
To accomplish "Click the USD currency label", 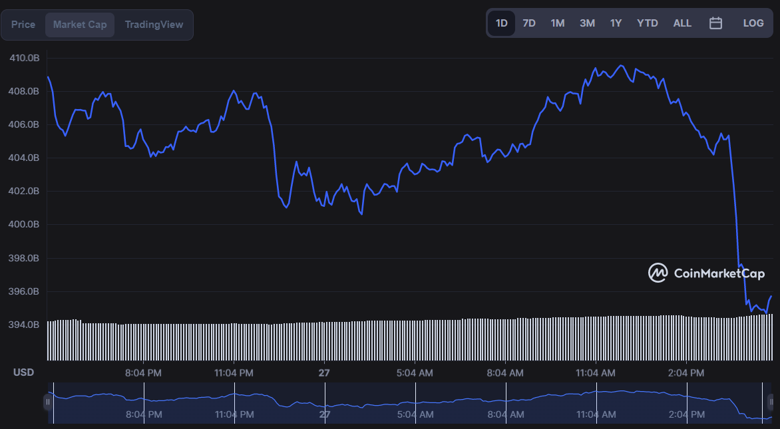I will pos(23,372).
